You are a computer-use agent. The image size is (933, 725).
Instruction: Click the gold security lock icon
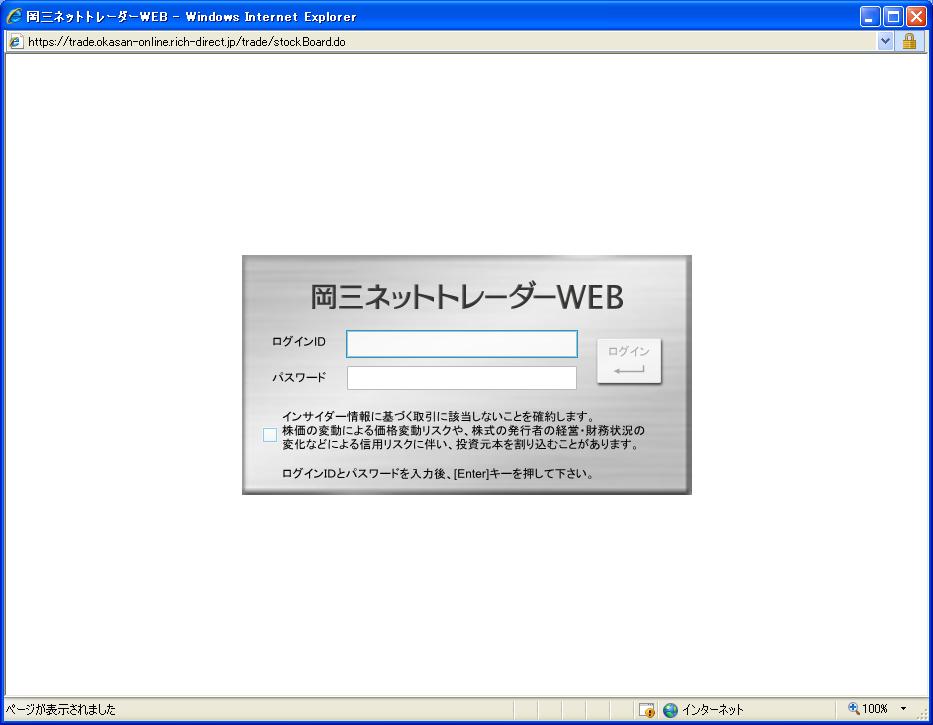click(x=909, y=42)
